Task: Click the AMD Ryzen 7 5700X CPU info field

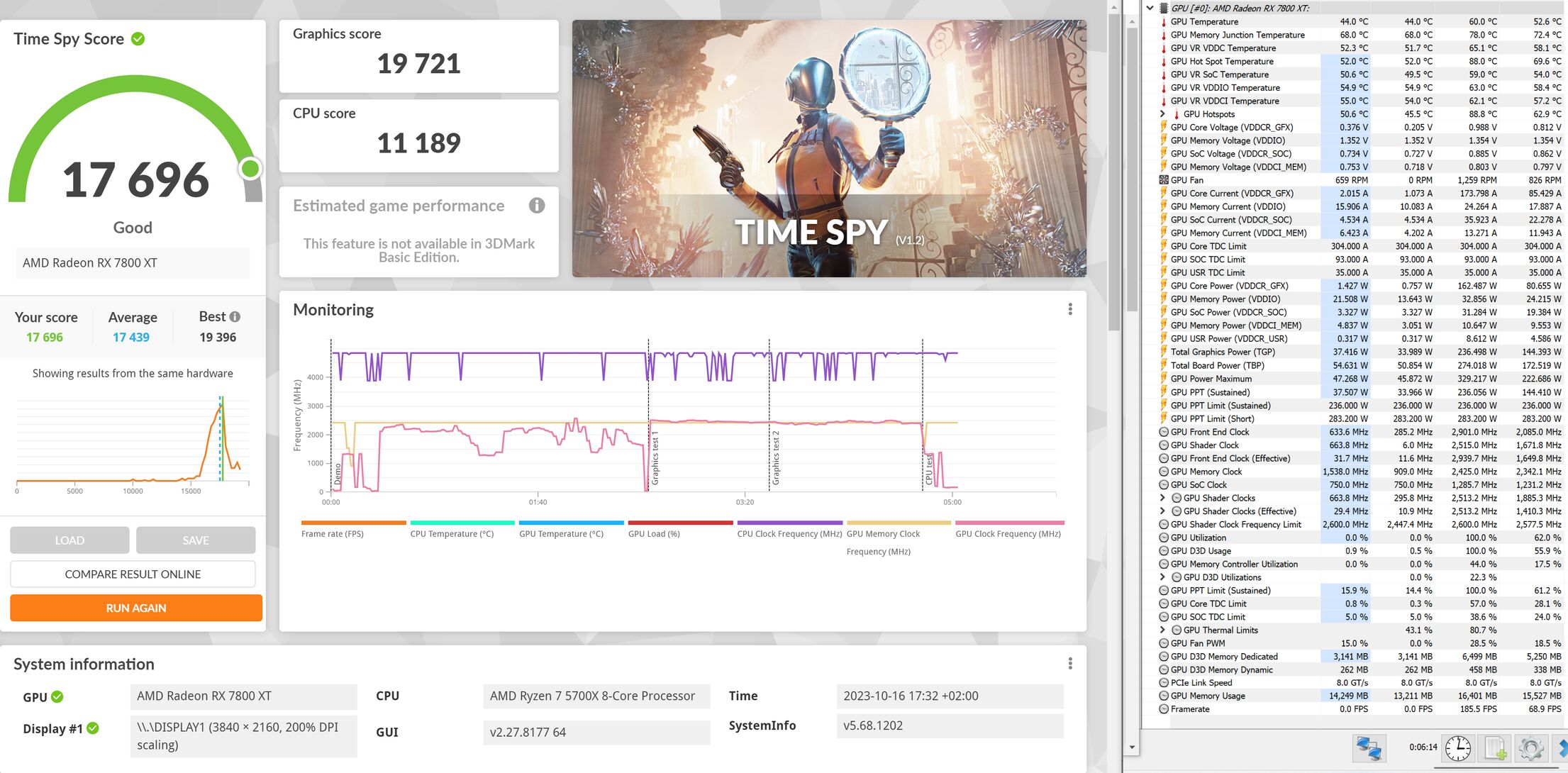Action: click(596, 696)
